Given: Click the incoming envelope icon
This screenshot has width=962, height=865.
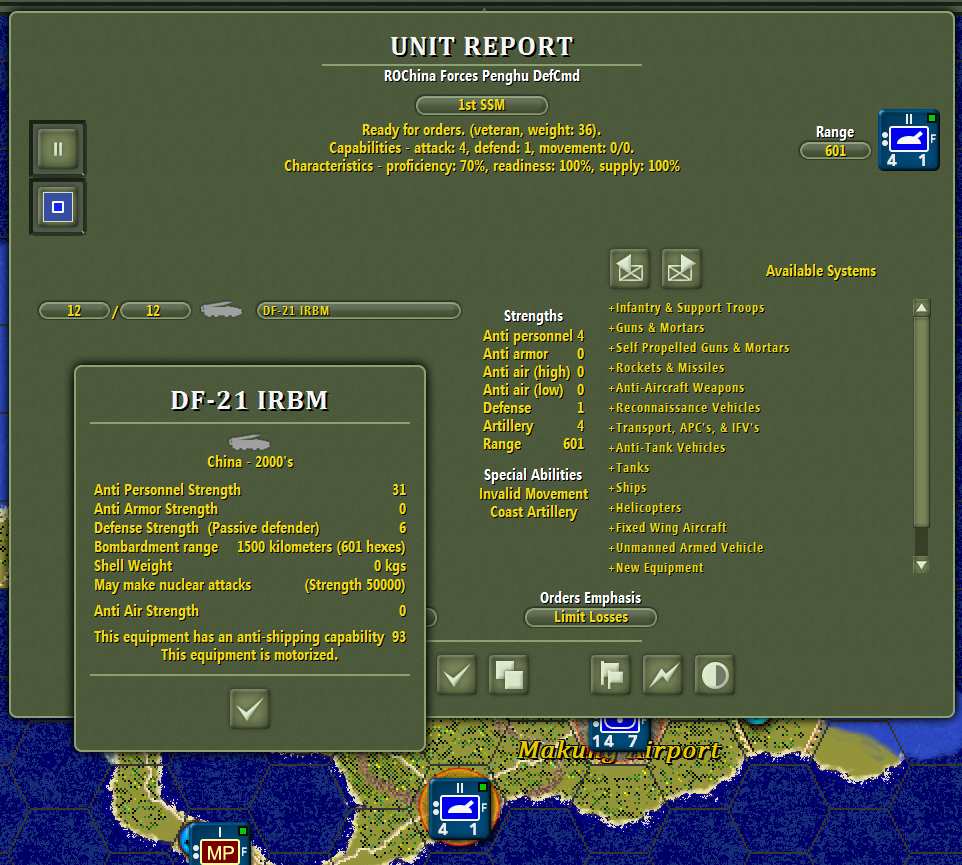Looking at the screenshot, I should (x=629, y=269).
